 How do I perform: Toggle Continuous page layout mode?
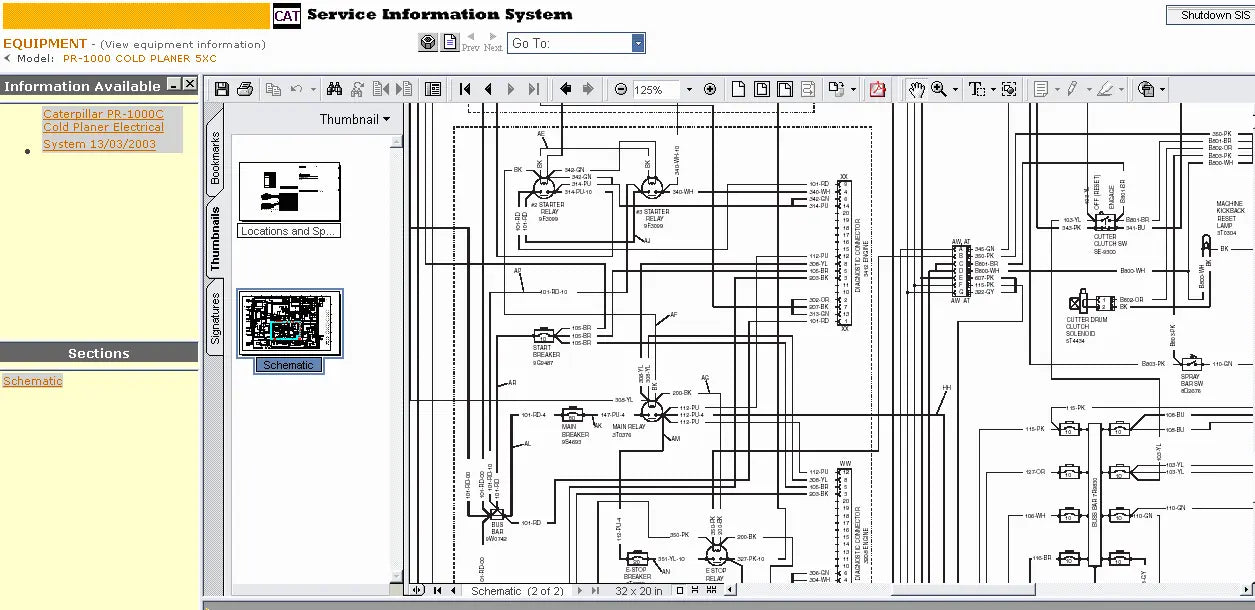coord(696,590)
